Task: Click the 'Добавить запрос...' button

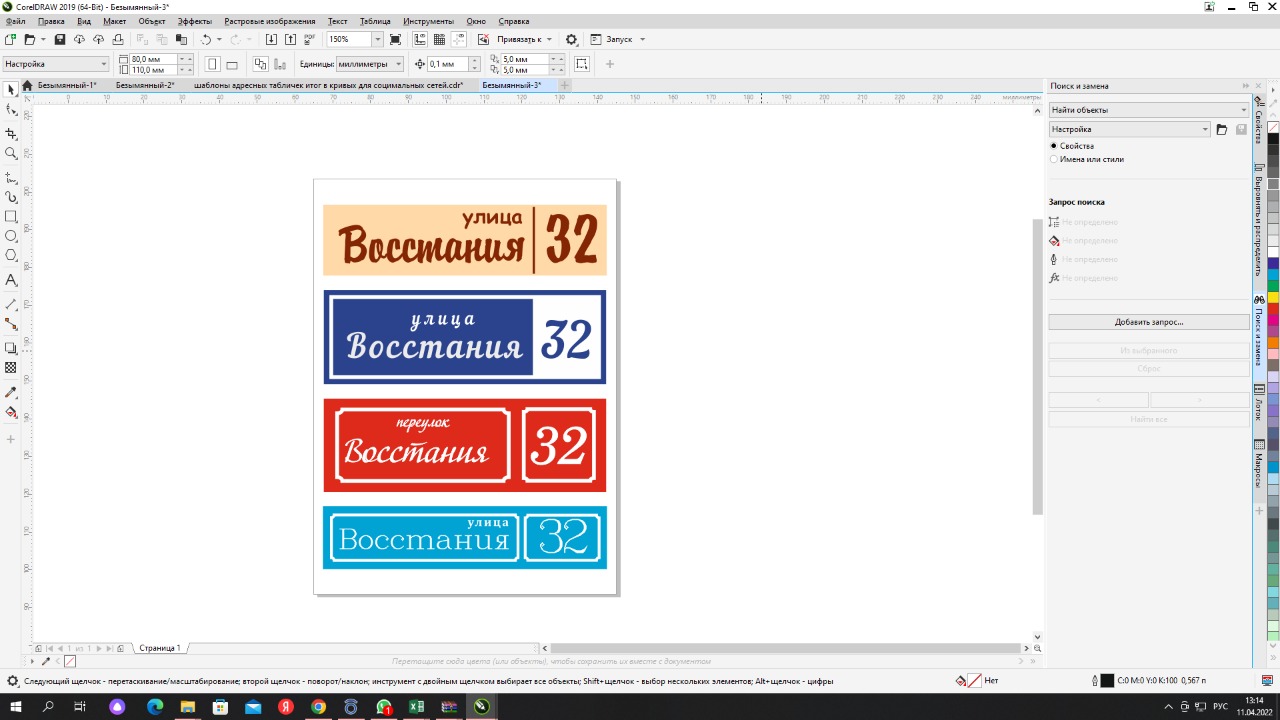Action: [x=1148, y=322]
